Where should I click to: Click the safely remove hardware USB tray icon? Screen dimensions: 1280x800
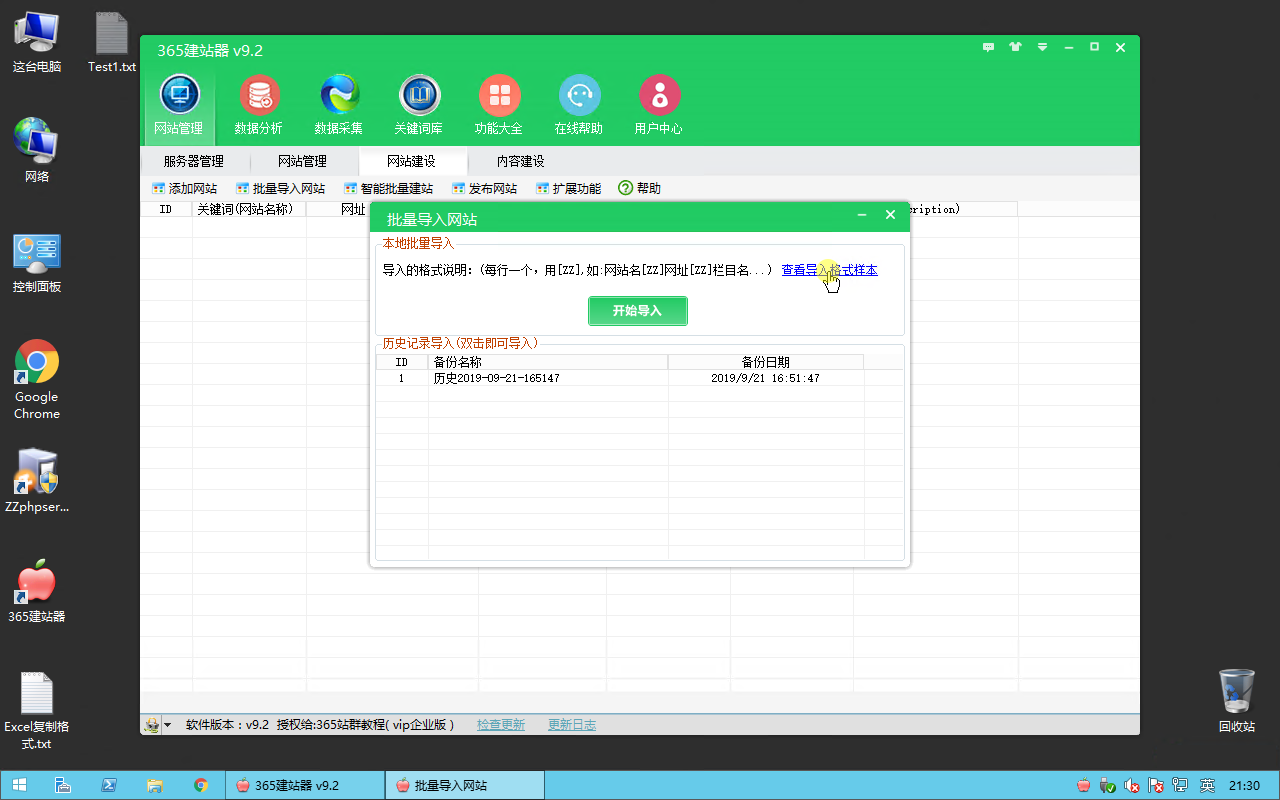click(1108, 786)
